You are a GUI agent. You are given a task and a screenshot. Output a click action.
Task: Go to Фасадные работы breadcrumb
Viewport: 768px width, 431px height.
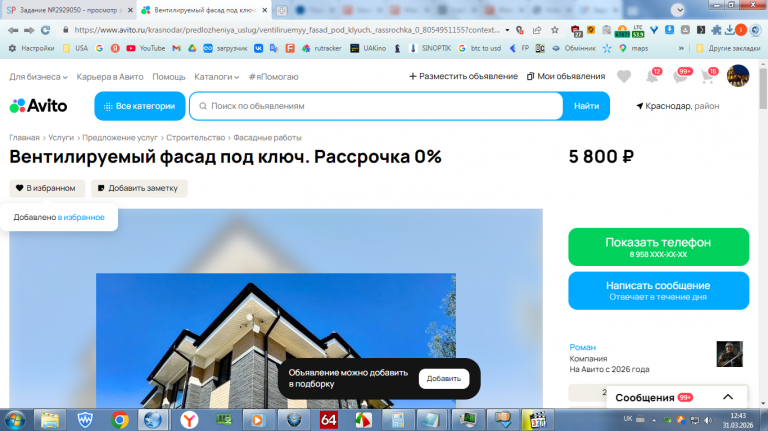pos(267,138)
